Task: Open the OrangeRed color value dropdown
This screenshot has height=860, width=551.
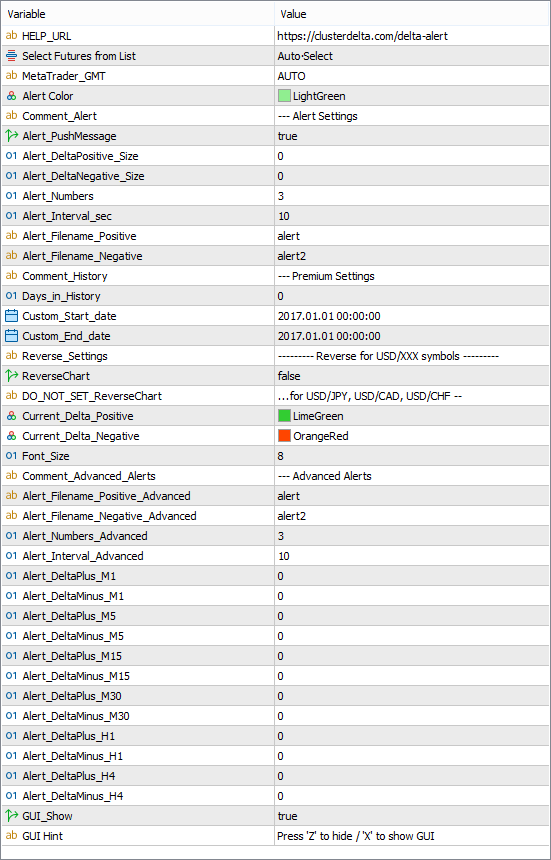Action: 412,436
